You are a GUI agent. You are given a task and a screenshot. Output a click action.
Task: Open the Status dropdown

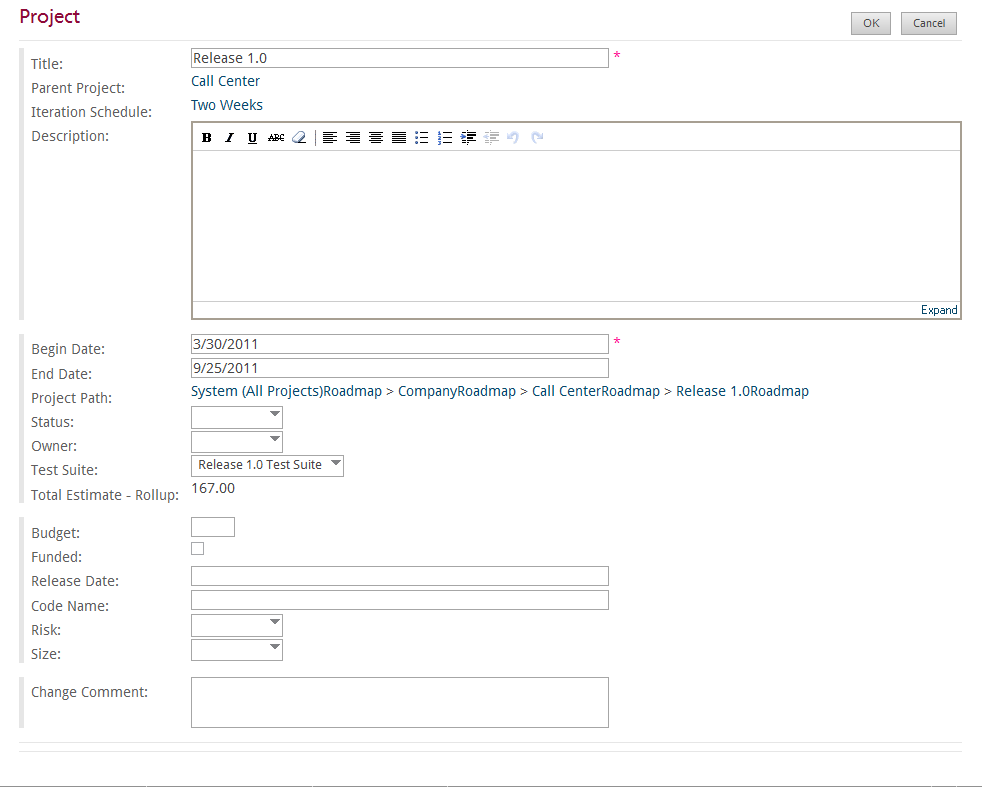point(237,417)
